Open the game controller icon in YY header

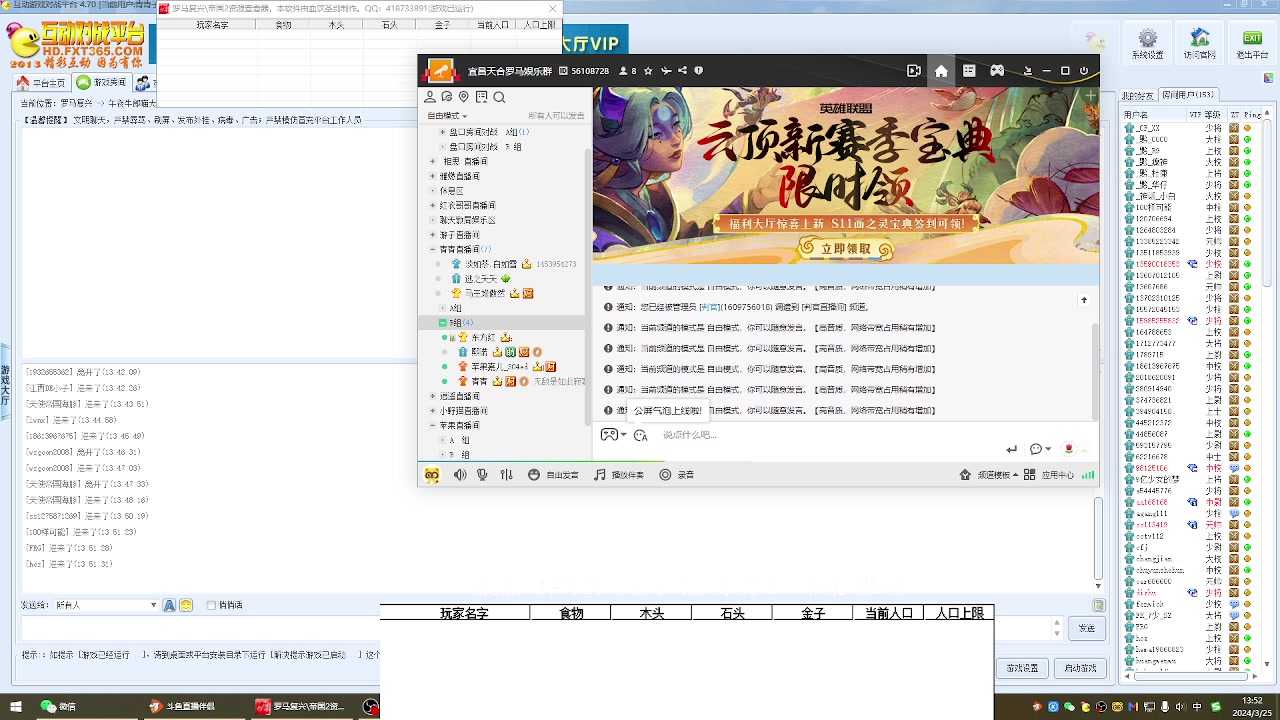pos(997,71)
